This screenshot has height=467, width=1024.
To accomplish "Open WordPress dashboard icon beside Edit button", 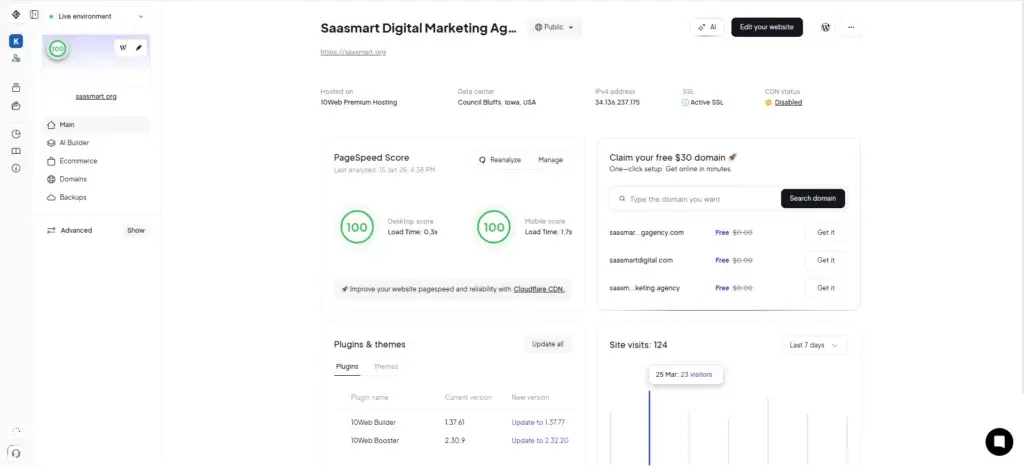I will click(x=825, y=27).
